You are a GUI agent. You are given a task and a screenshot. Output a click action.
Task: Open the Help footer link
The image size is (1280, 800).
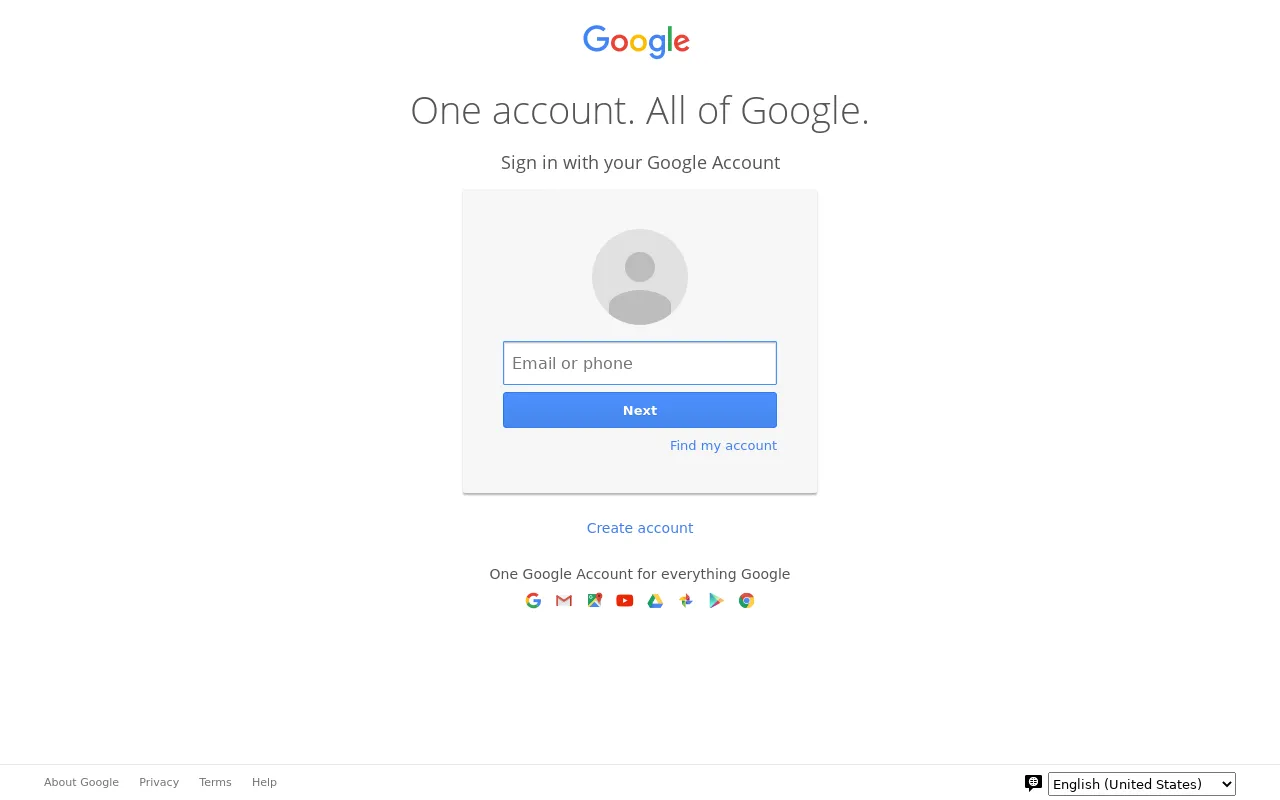[x=264, y=782]
